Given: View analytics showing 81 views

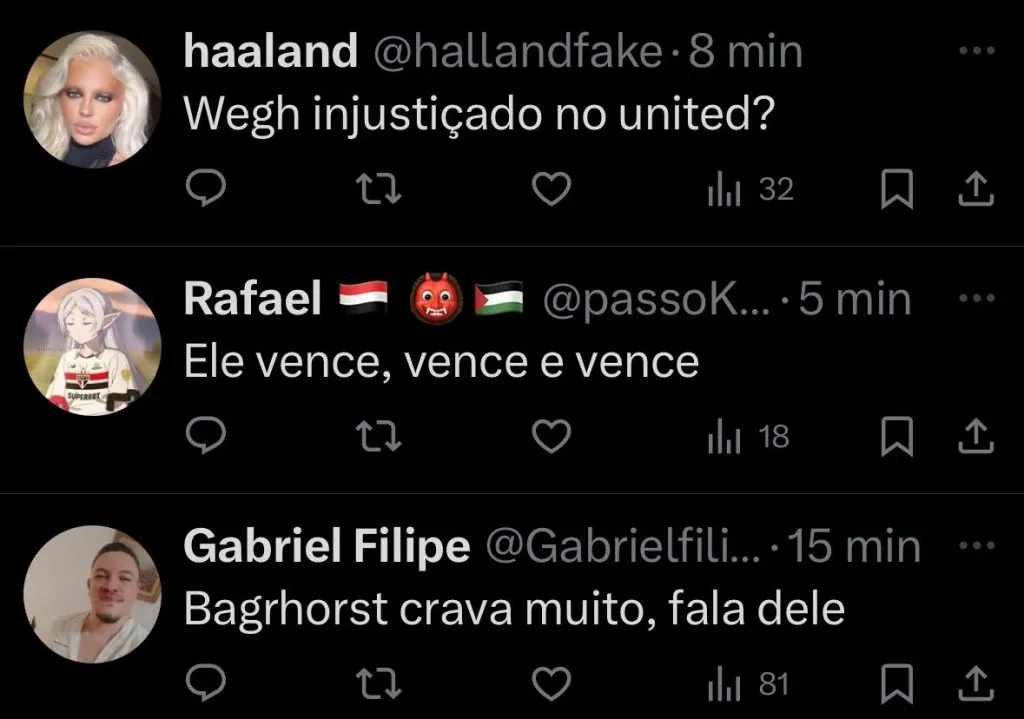Looking at the screenshot, I should (748, 684).
